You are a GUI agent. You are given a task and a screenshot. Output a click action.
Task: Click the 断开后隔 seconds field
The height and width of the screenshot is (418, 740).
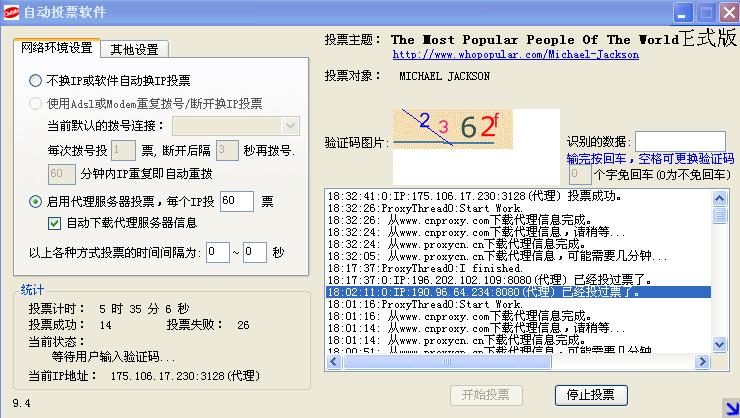click(227, 150)
